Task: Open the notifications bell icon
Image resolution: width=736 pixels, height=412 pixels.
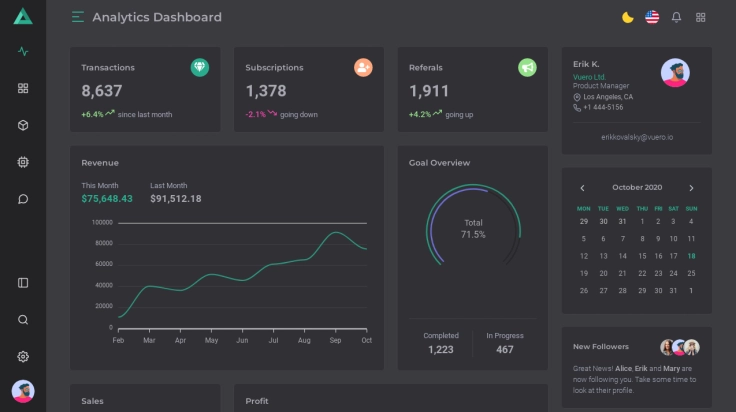Action: [x=677, y=17]
